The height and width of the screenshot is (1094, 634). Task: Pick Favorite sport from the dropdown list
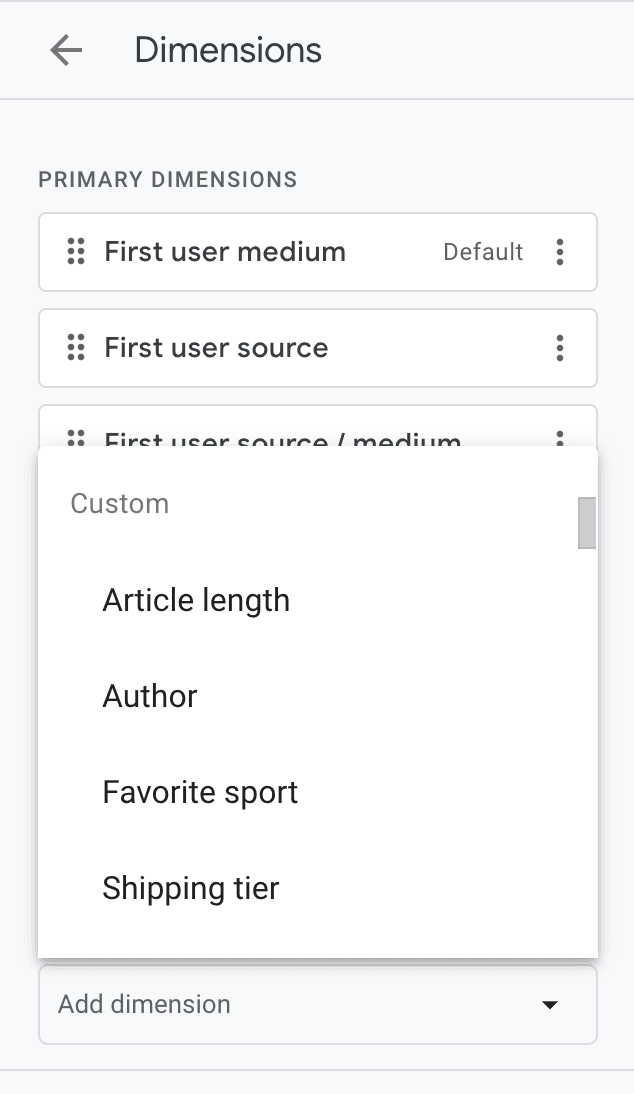pos(200,792)
